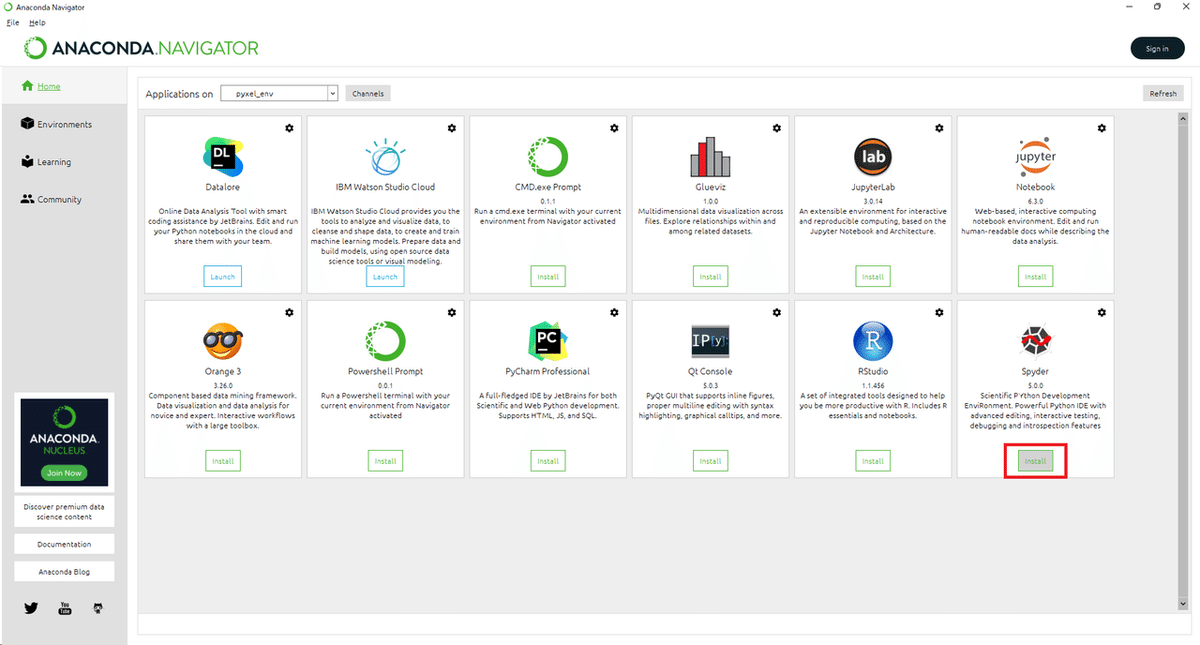The image size is (1200, 645).
Task: Open Anaconda's YouTube channel icon
Action: [x=65, y=607]
